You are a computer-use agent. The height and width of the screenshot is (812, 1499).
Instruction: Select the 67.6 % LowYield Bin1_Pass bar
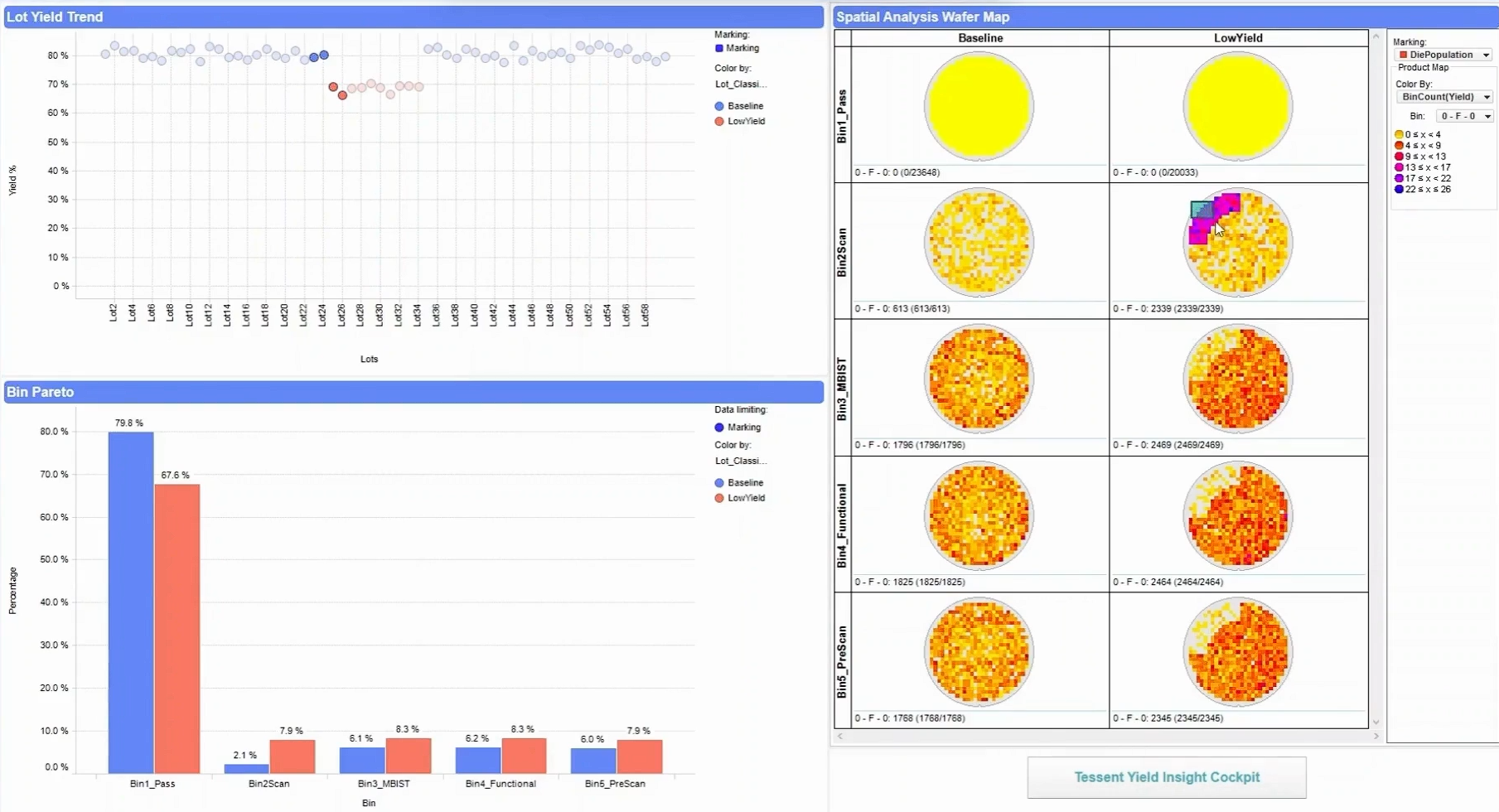(176, 629)
